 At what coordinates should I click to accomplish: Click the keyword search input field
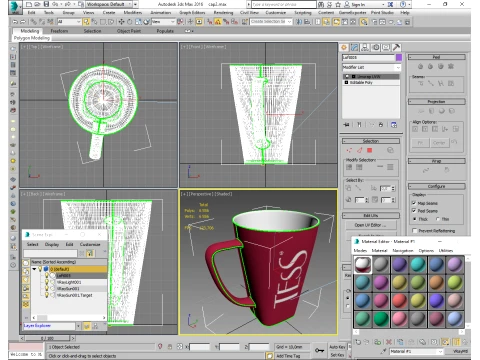284,4
